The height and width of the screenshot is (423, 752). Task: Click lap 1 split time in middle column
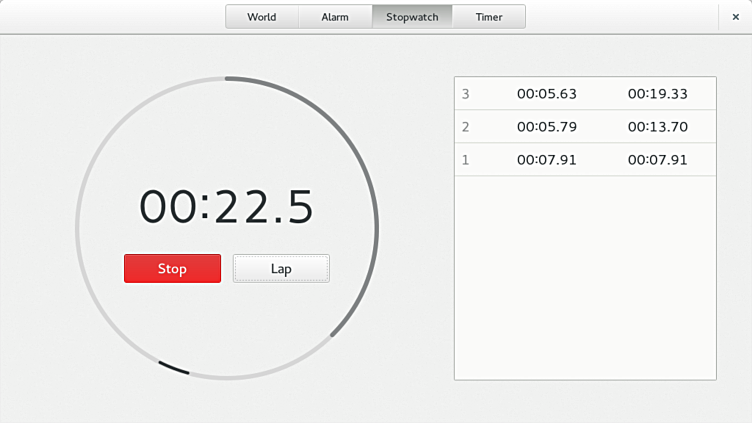point(546,160)
